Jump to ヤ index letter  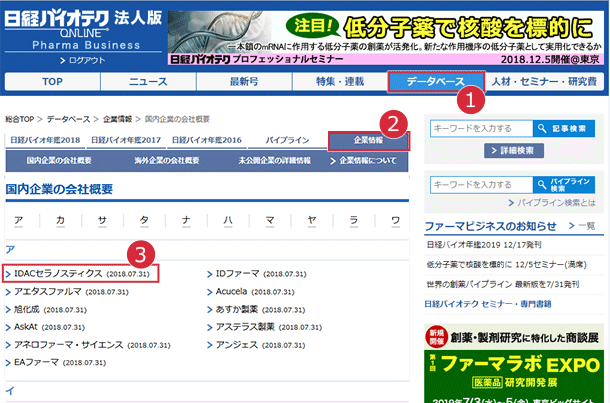click(x=312, y=221)
